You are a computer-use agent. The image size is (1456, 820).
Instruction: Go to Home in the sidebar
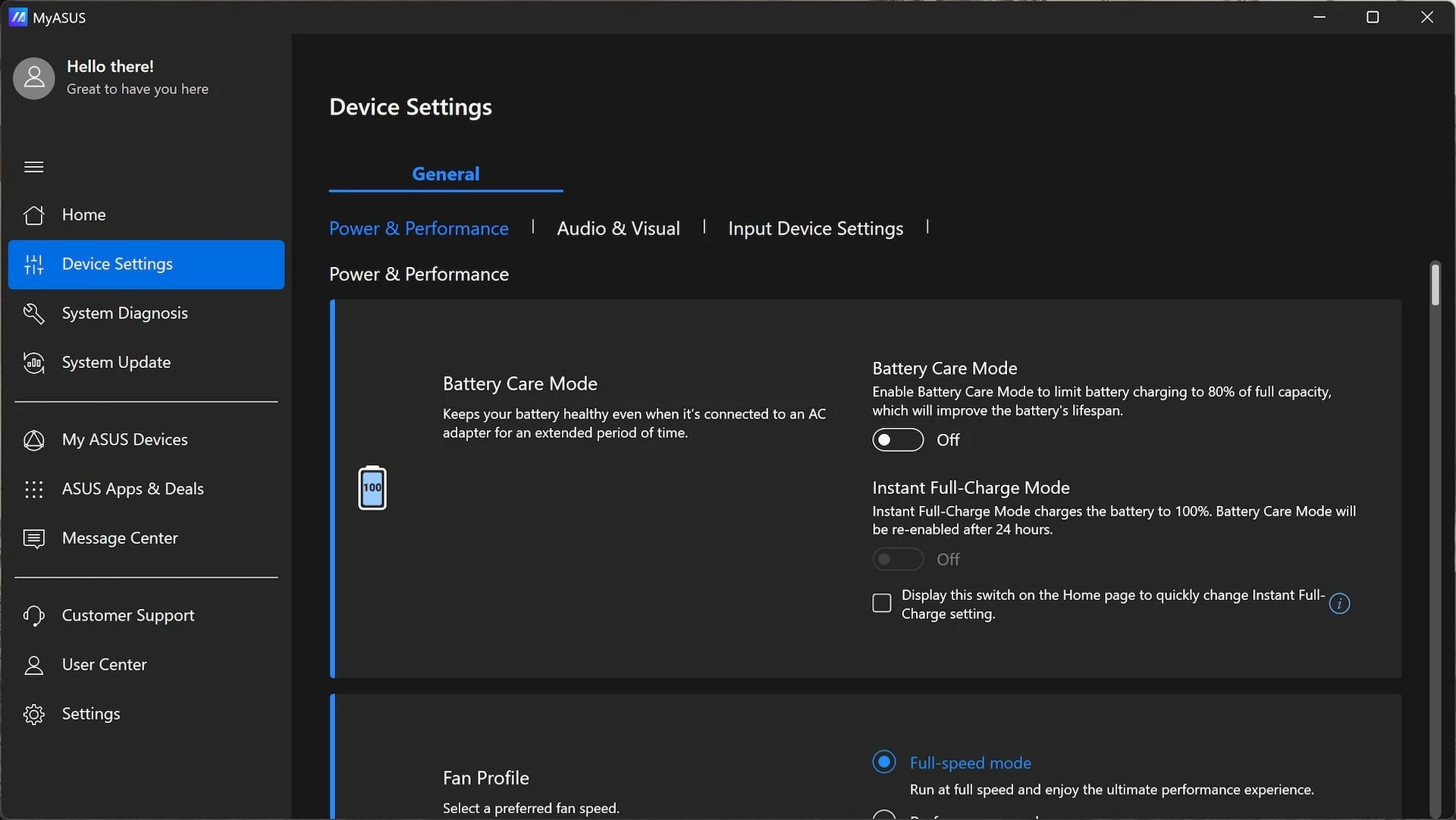tap(146, 215)
